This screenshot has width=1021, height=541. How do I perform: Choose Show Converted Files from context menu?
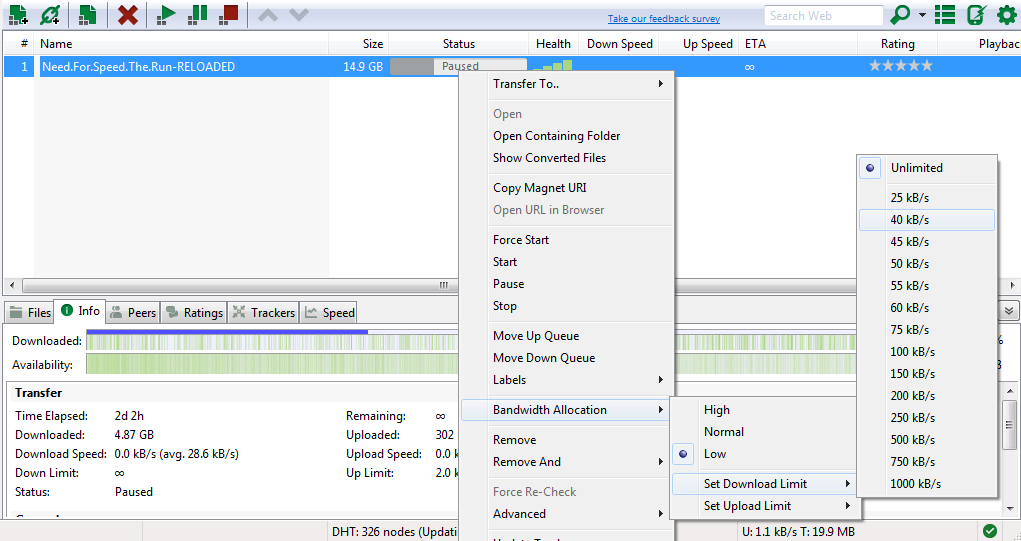[x=565, y=158]
